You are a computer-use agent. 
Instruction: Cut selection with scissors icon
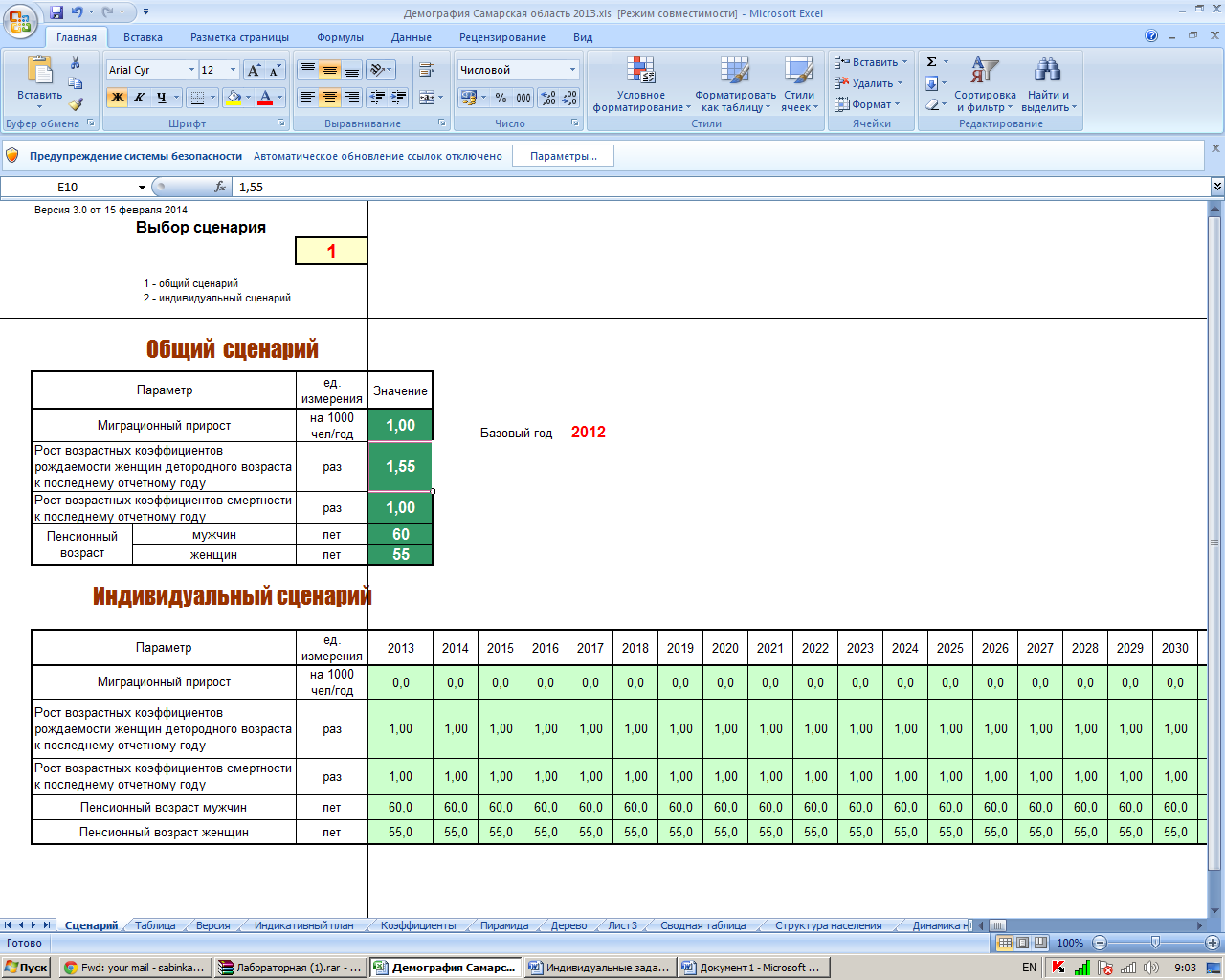pyautogui.click(x=76, y=63)
